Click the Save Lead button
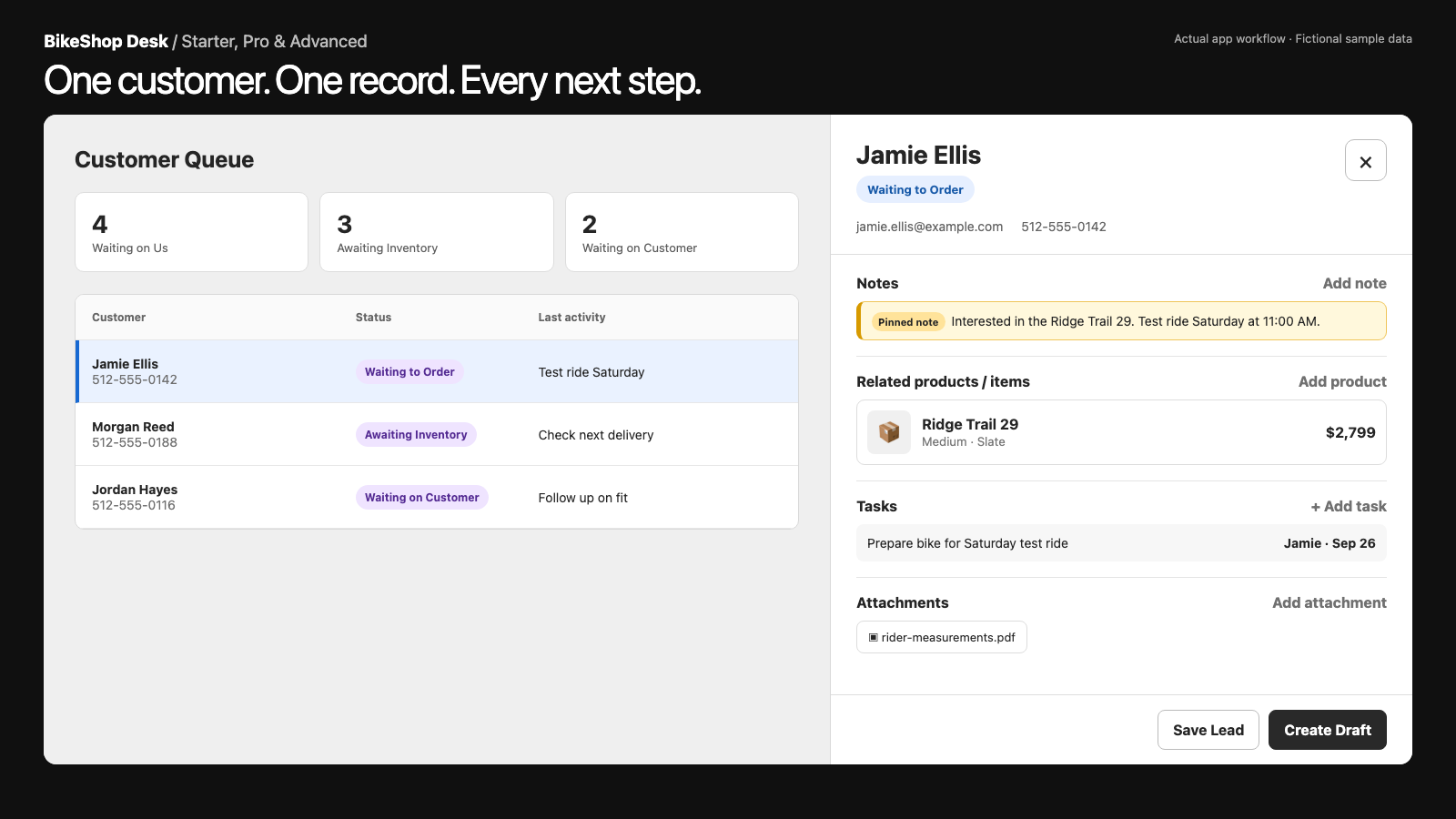This screenshot has height=819, width=1456. tap(1208, 730)
